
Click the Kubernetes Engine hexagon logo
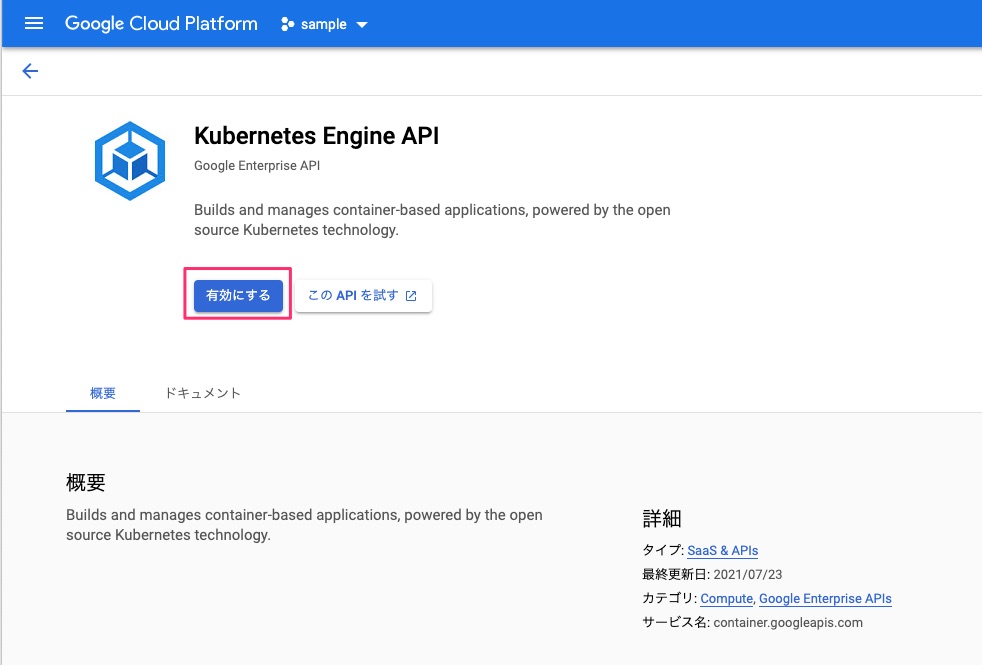pos(130,160)
